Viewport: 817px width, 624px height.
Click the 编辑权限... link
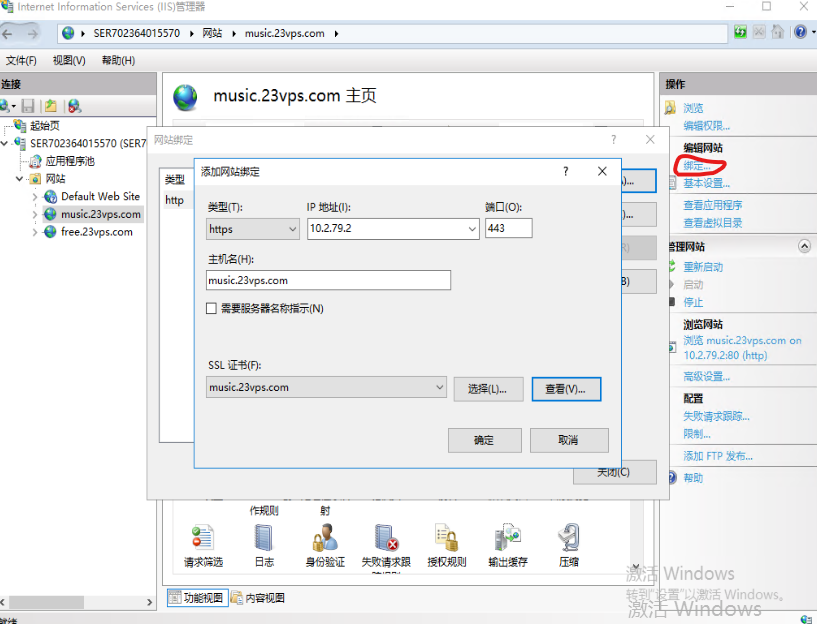pos(707,126)
